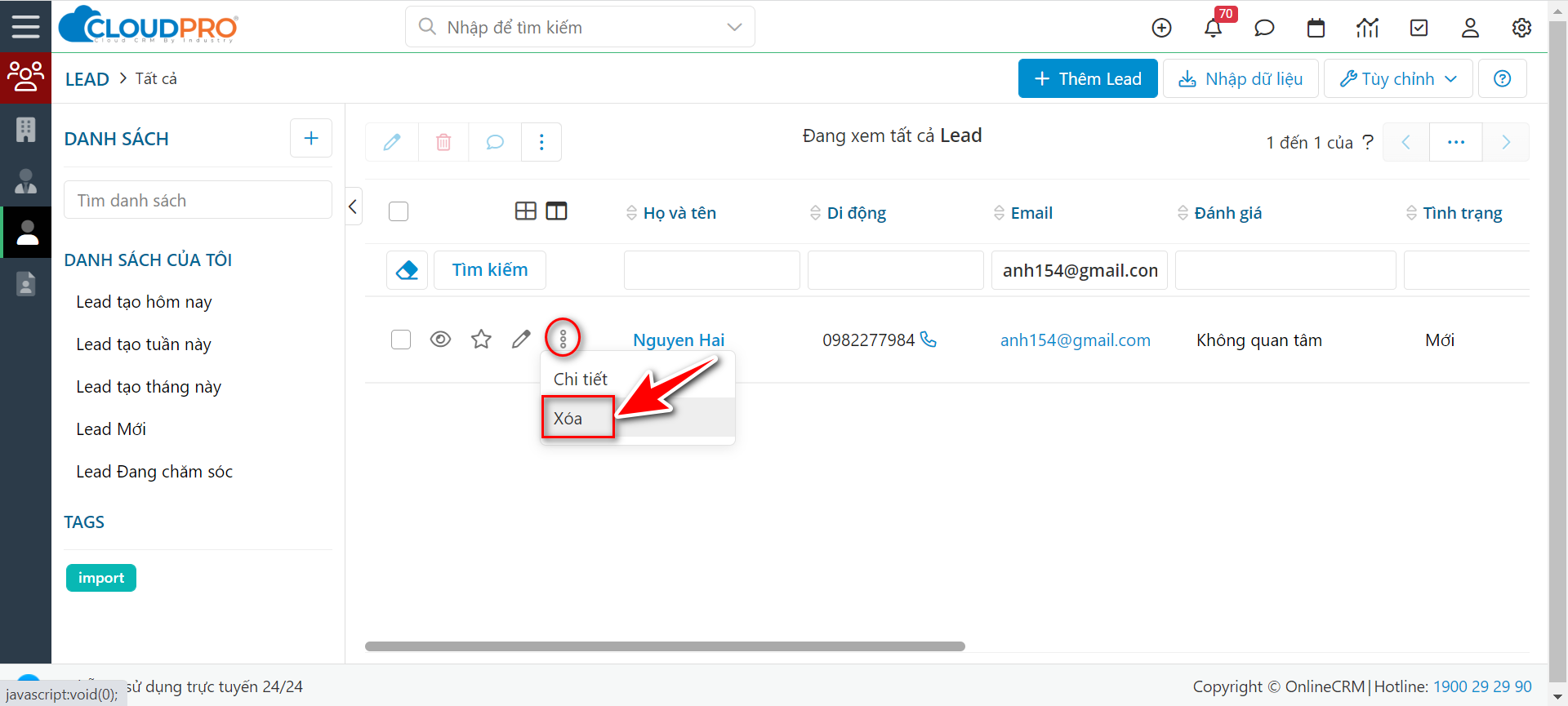Screen dimensions: 1568x706
Task: Open the toolbar more actions dots
Action: [541, 142]
